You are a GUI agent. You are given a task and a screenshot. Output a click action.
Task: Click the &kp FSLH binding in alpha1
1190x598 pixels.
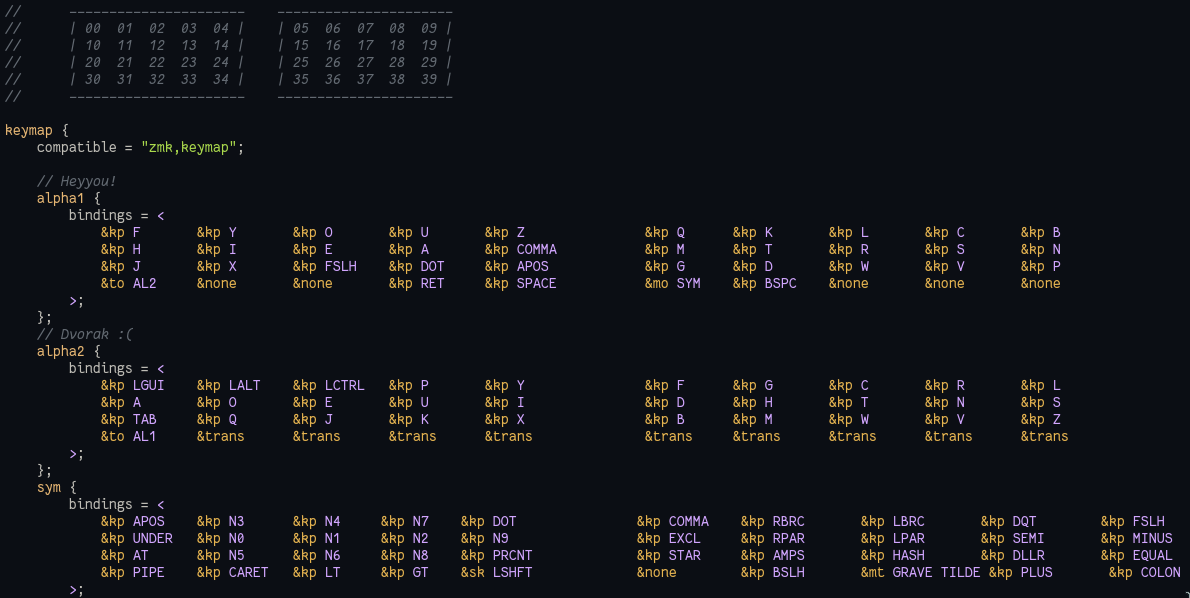325,266
